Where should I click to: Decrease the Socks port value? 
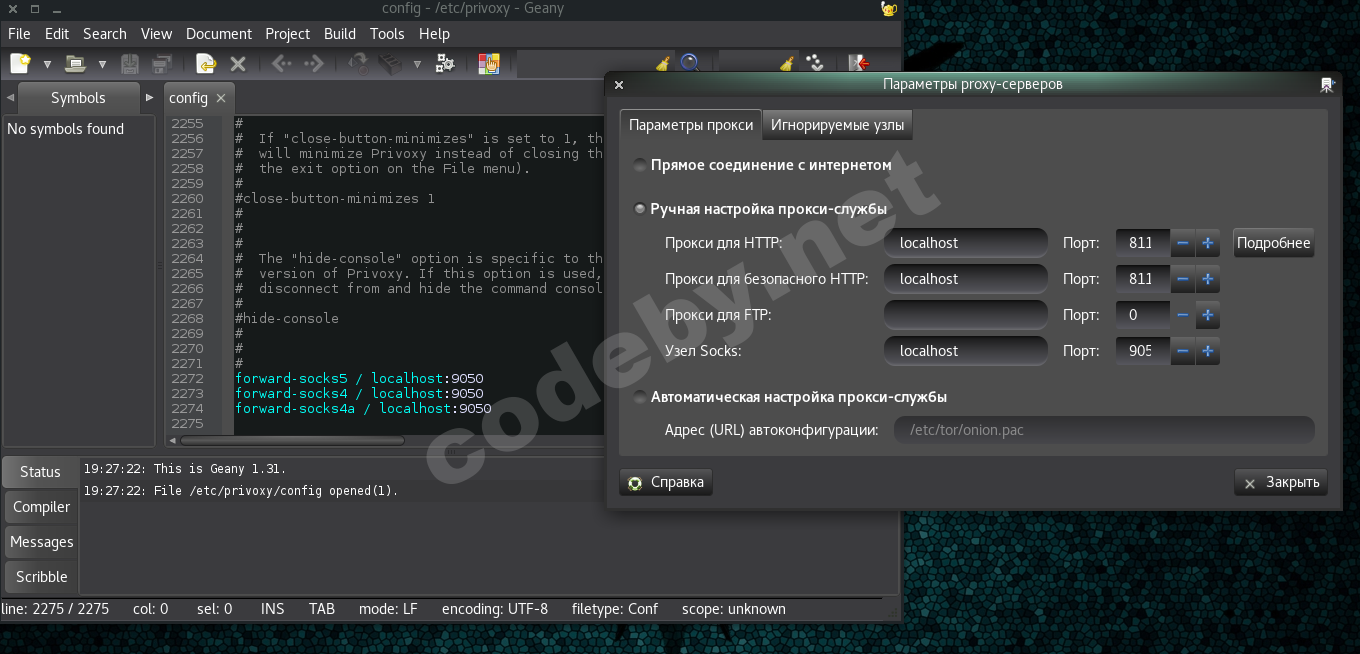tap(1183, 351)
